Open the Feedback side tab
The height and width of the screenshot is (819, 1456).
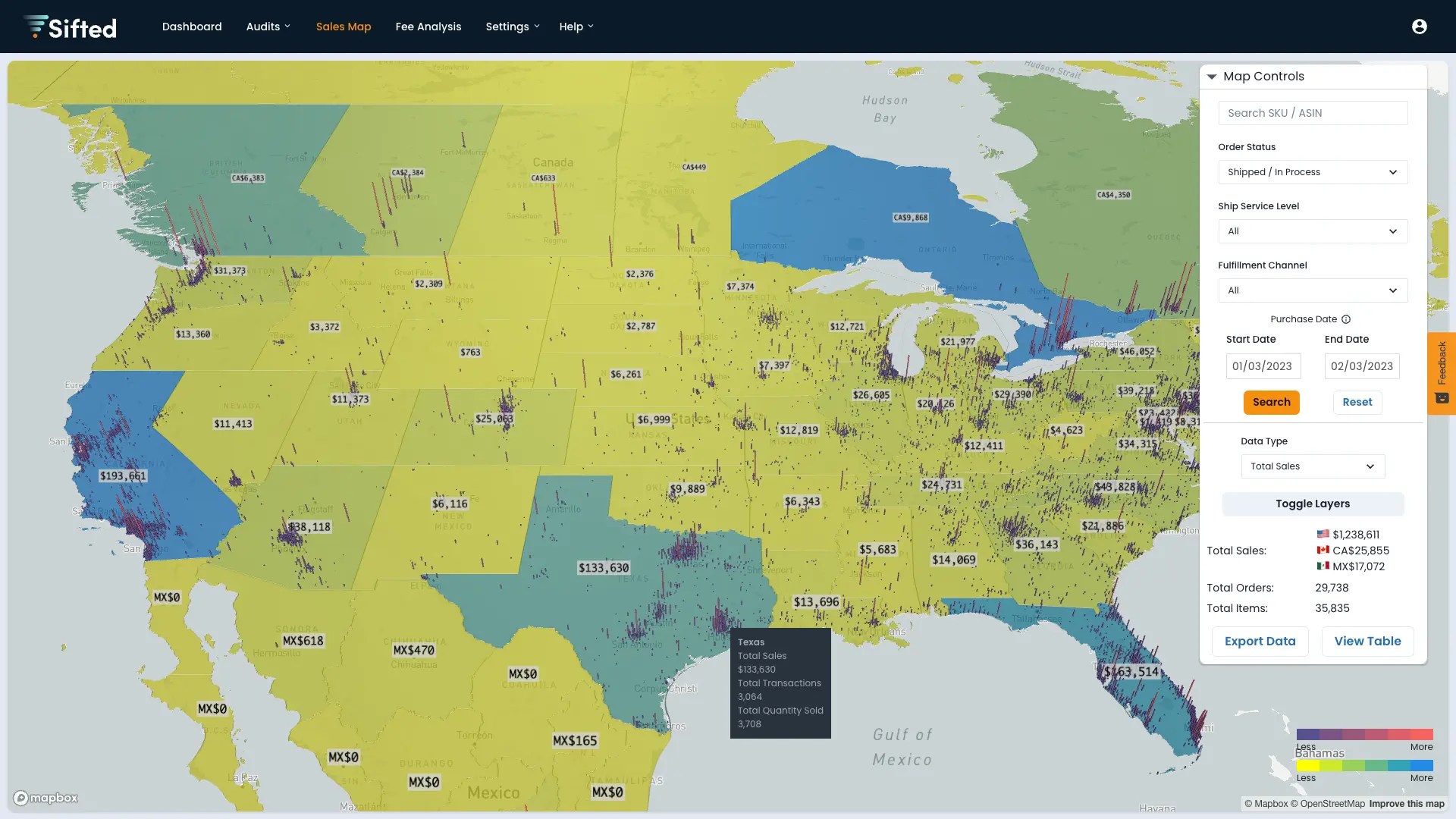pos(1442,372)
